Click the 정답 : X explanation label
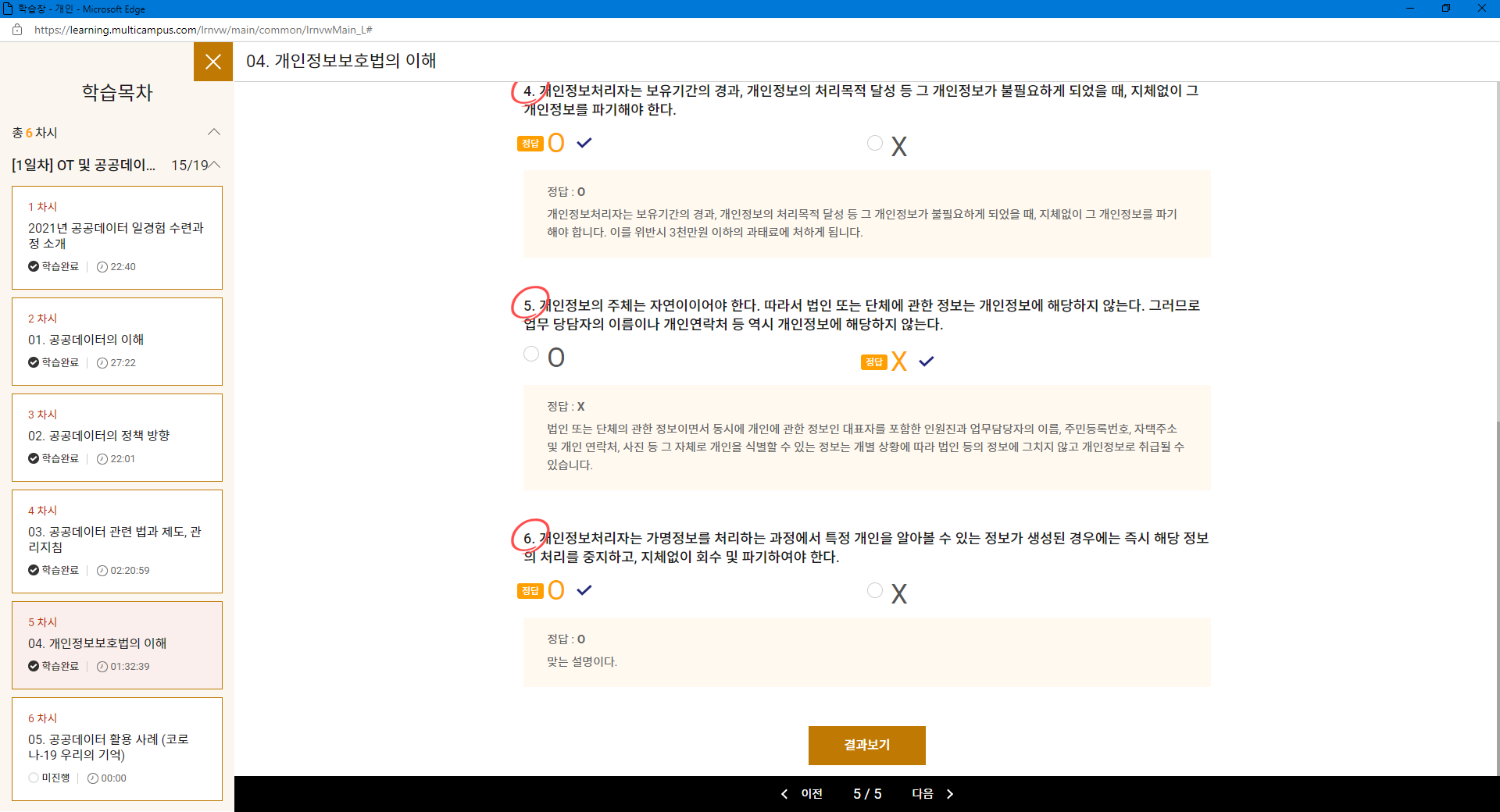This screenshot has height=812, width=1500. 566,407
